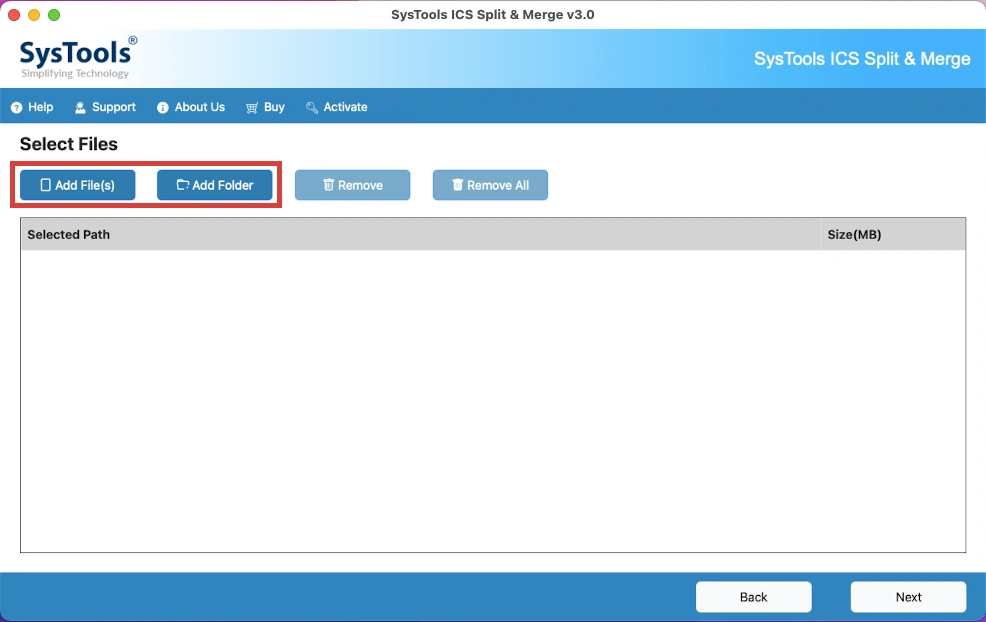Screen dimensions: 986x622
Task: Click the Remove All button
Action: pyautogui.click(x=490, y=185)
